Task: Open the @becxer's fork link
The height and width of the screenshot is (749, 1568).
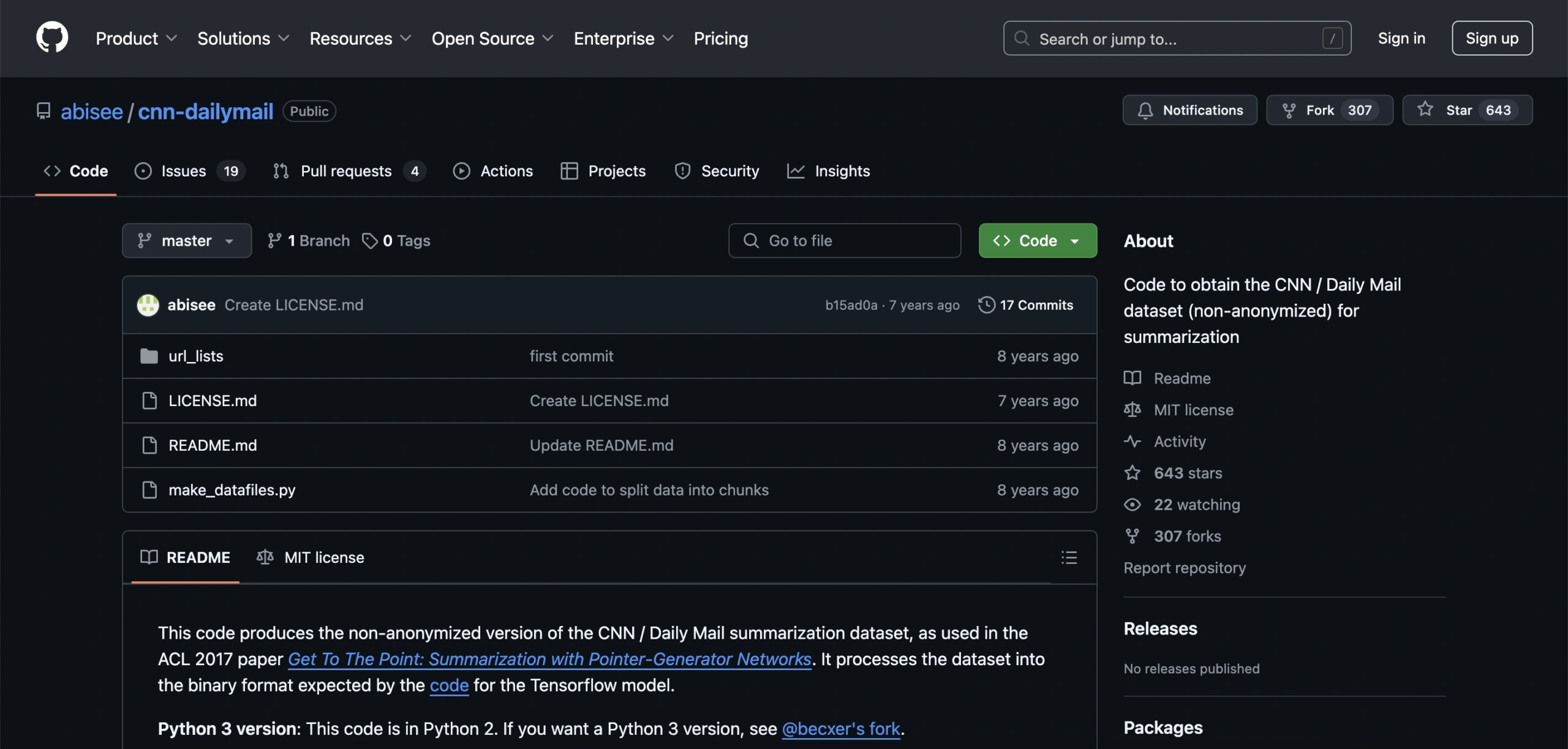Action: (841, 729)
